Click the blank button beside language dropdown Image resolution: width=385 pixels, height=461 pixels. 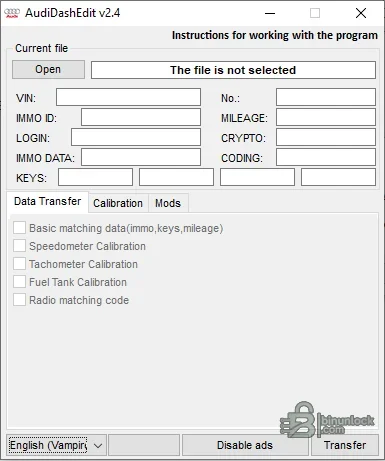pos(144,445)
